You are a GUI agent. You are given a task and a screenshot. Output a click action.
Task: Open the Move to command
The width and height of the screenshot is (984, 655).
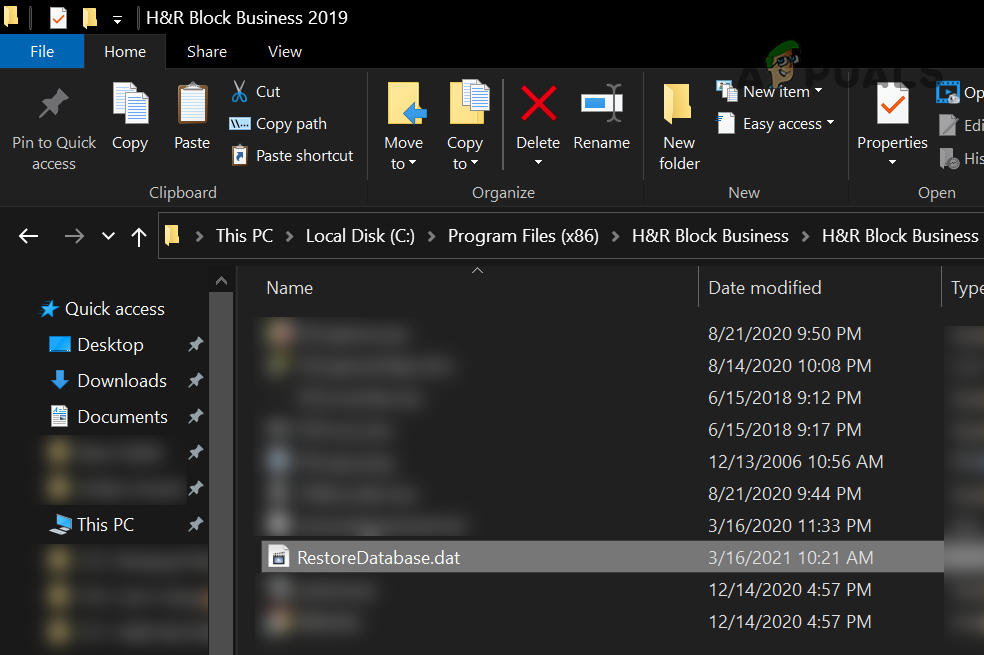[404, 125]
